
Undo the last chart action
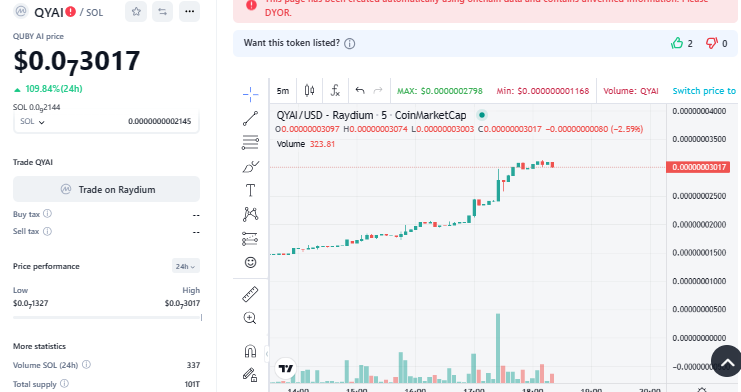pyautogui.click(x=360, y=90)
